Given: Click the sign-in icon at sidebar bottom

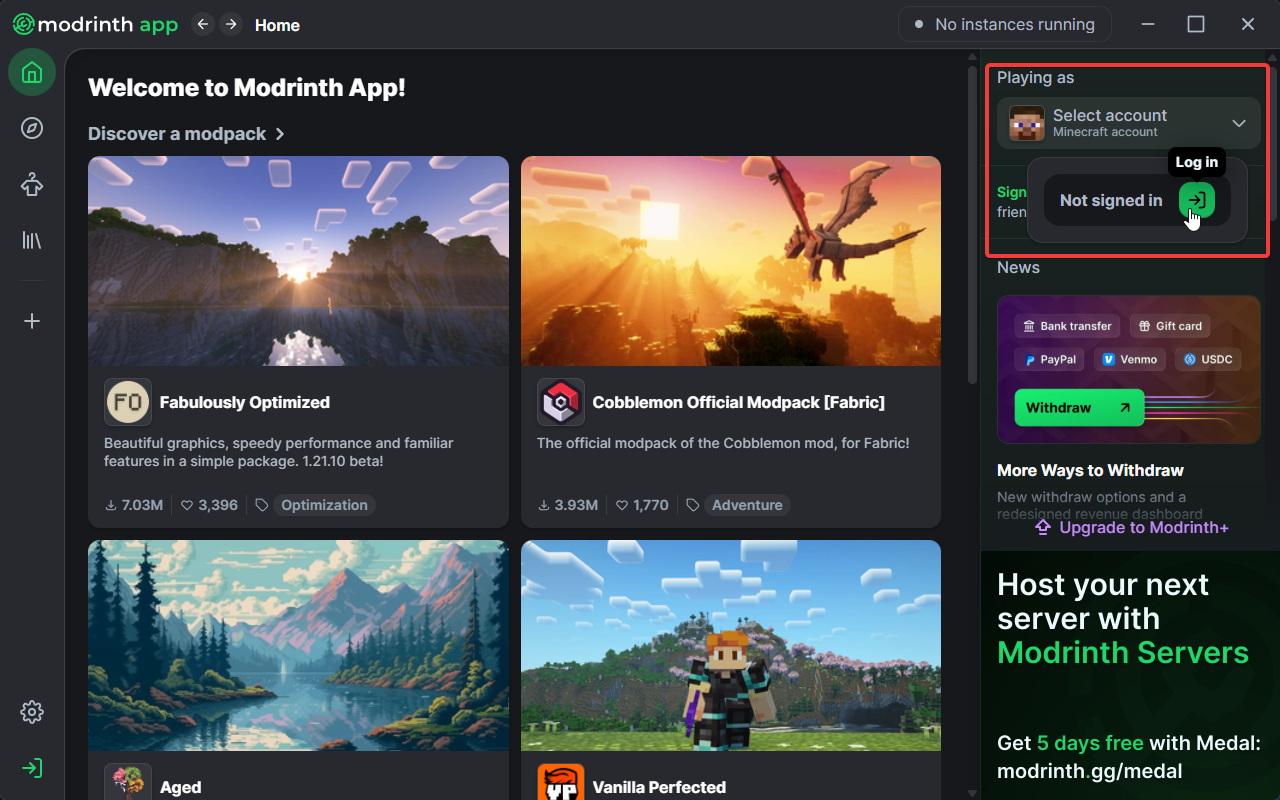Looking at the screenshot, I should (x=32, y=768).
